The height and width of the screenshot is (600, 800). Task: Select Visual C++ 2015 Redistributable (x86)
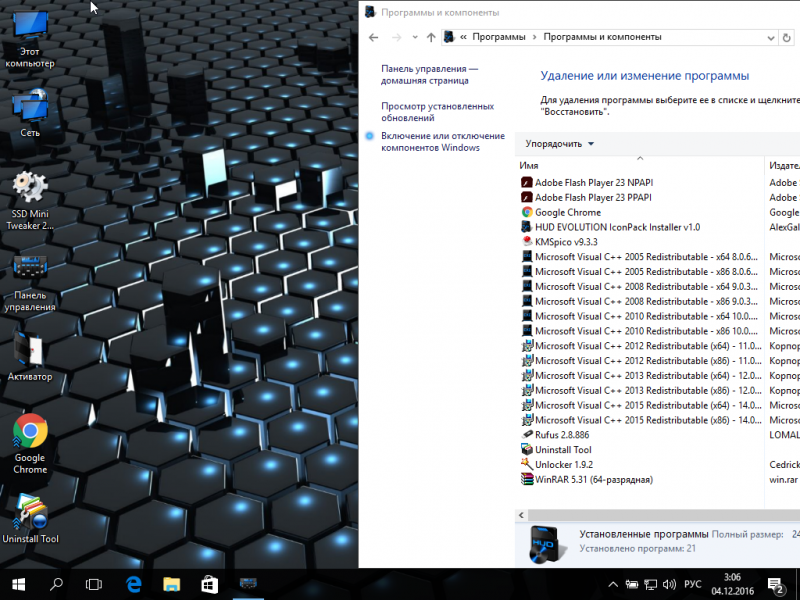point(641,420)
